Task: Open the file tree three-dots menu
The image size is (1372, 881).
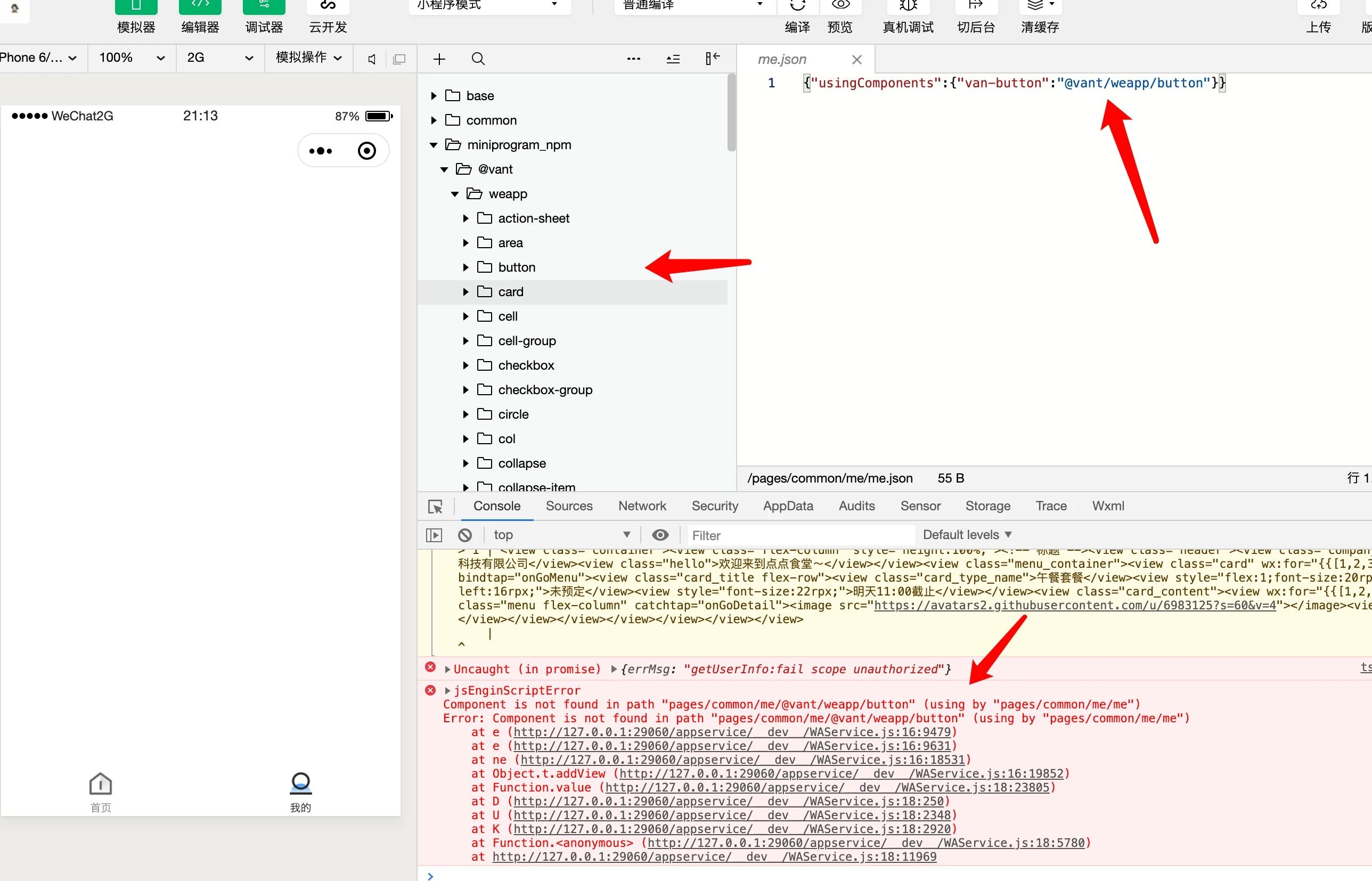Action: tap(633, 59)
